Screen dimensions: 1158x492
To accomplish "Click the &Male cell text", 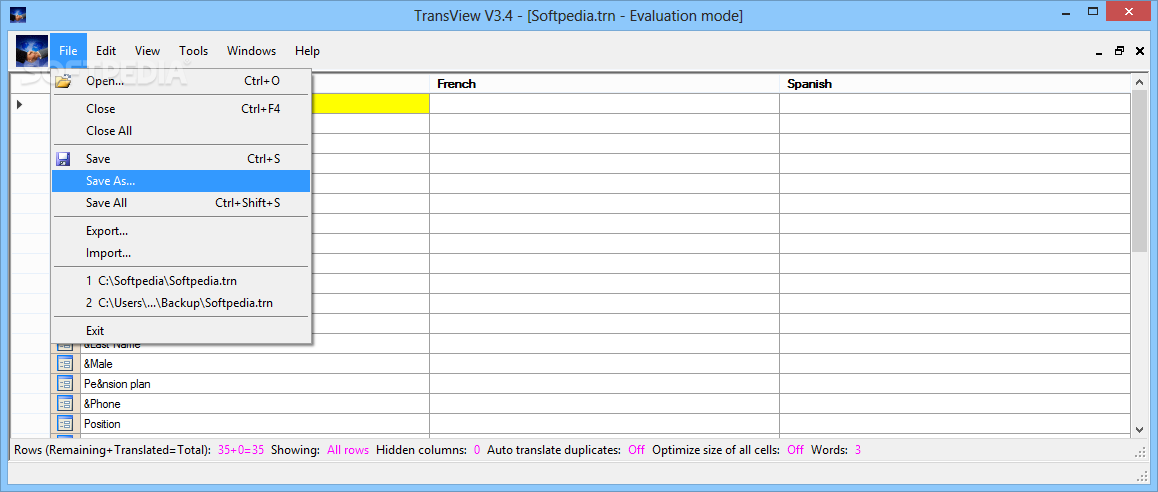I will click(98, 364).
